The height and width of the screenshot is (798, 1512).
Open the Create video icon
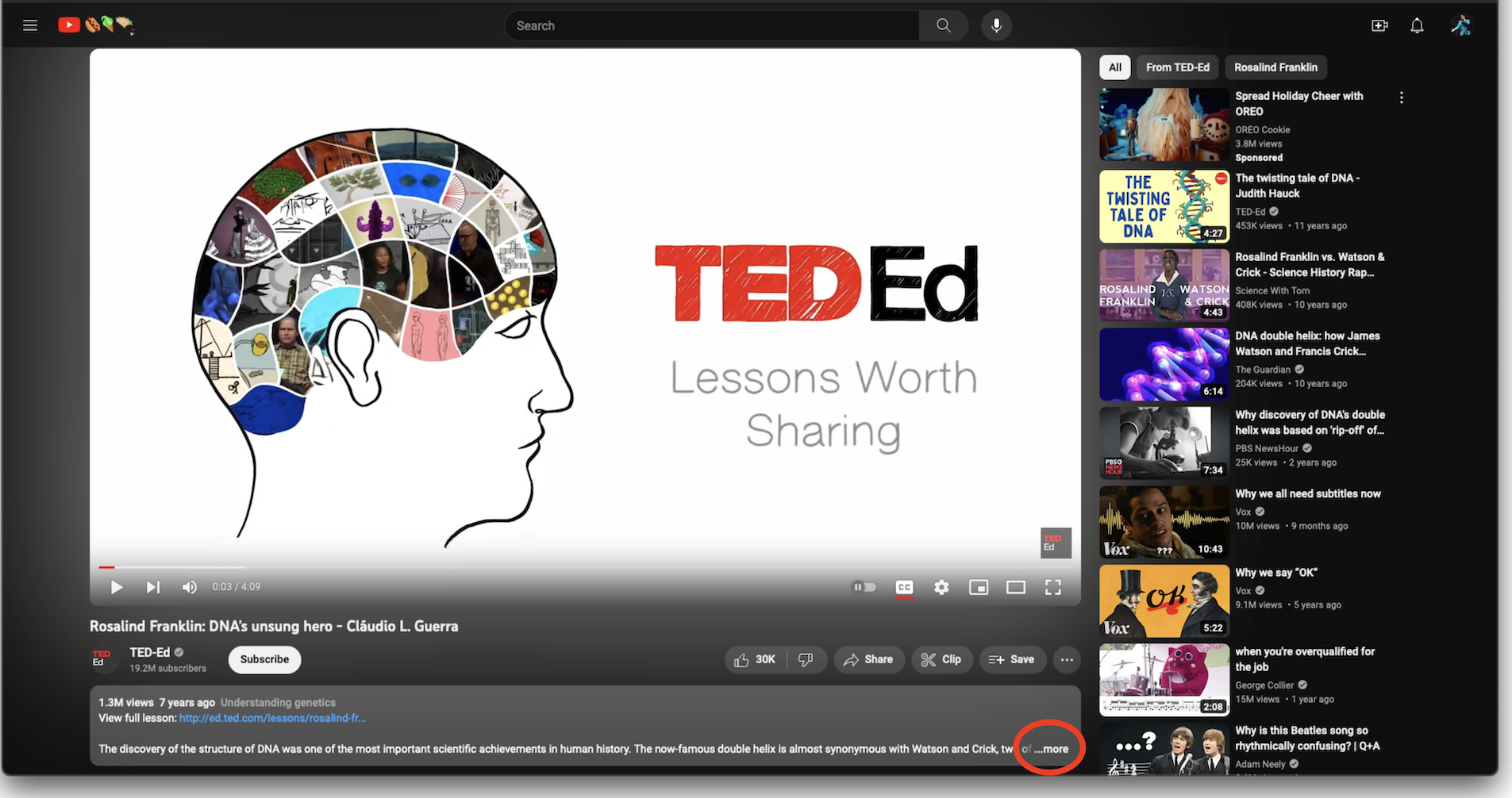(1379, 25)
